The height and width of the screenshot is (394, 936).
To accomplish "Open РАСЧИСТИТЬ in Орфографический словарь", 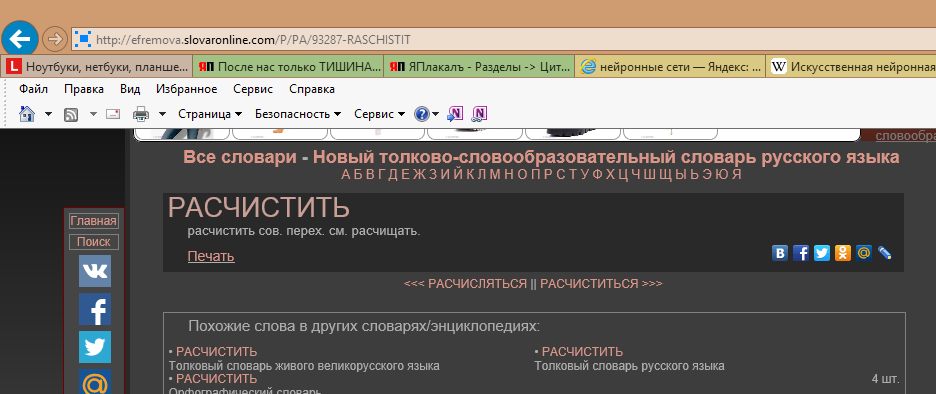I will point(217,378).
